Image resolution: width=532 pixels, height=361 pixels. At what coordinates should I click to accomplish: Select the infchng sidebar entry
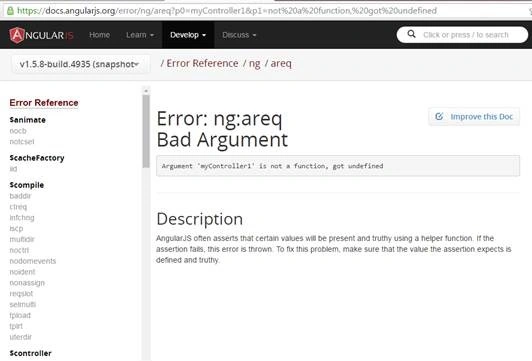[22, 218]
